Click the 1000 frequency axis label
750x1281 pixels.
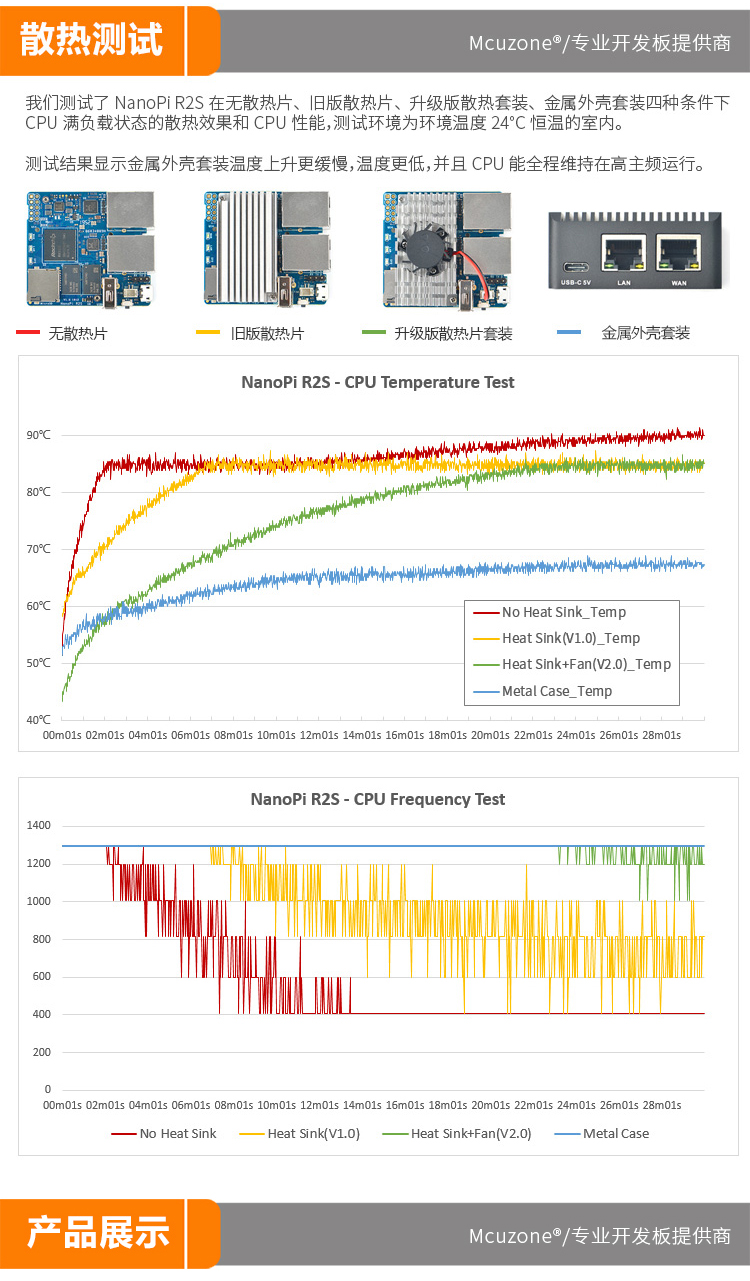point(39,901)
